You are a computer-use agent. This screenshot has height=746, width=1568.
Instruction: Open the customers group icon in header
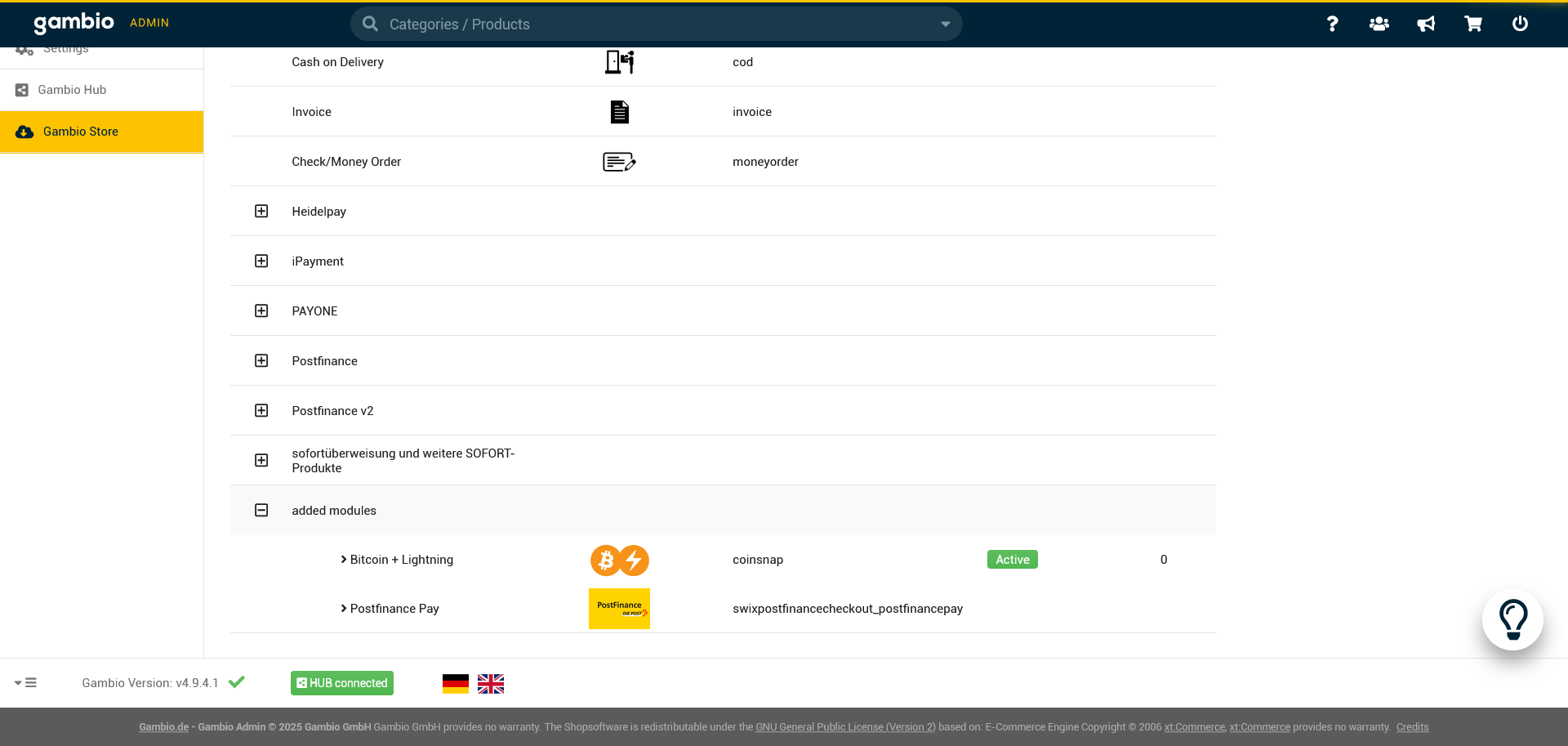tap(1379, 24)
